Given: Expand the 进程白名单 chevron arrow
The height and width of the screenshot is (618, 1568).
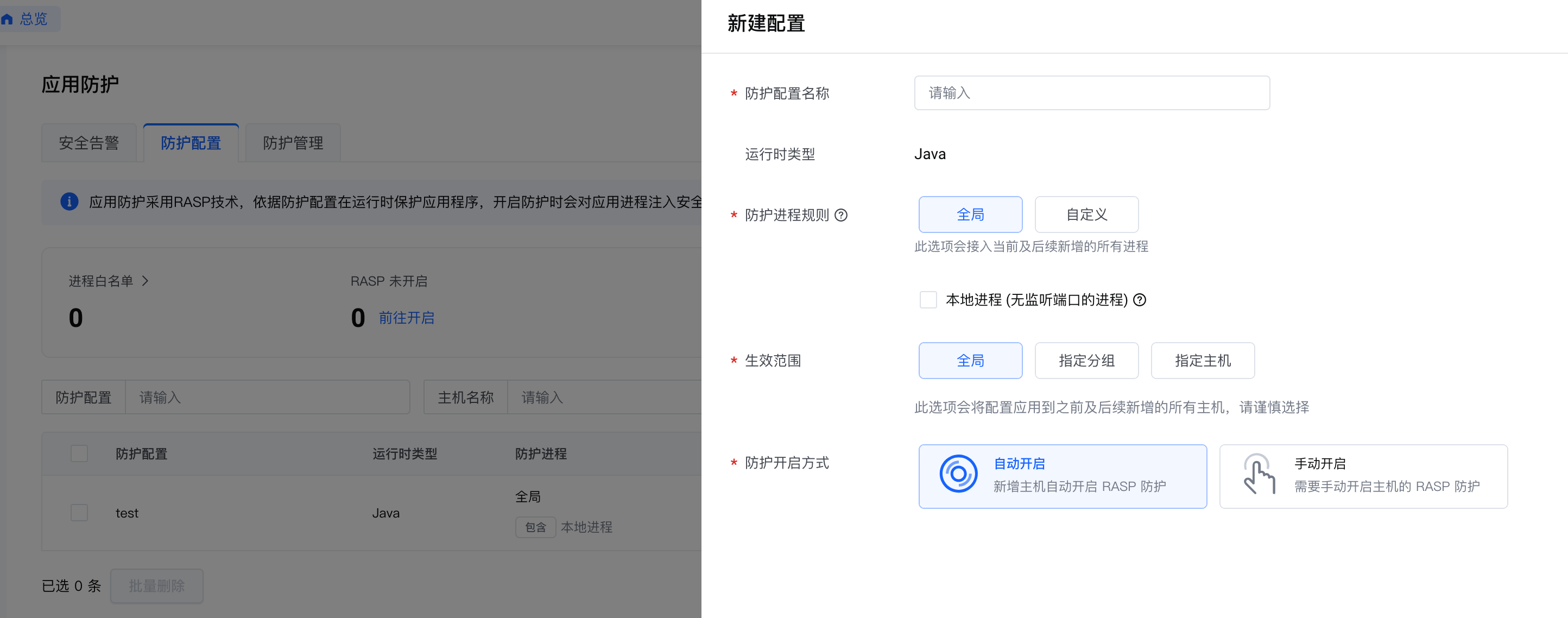Looking at the screenshot, I should (x=145, y=281).
